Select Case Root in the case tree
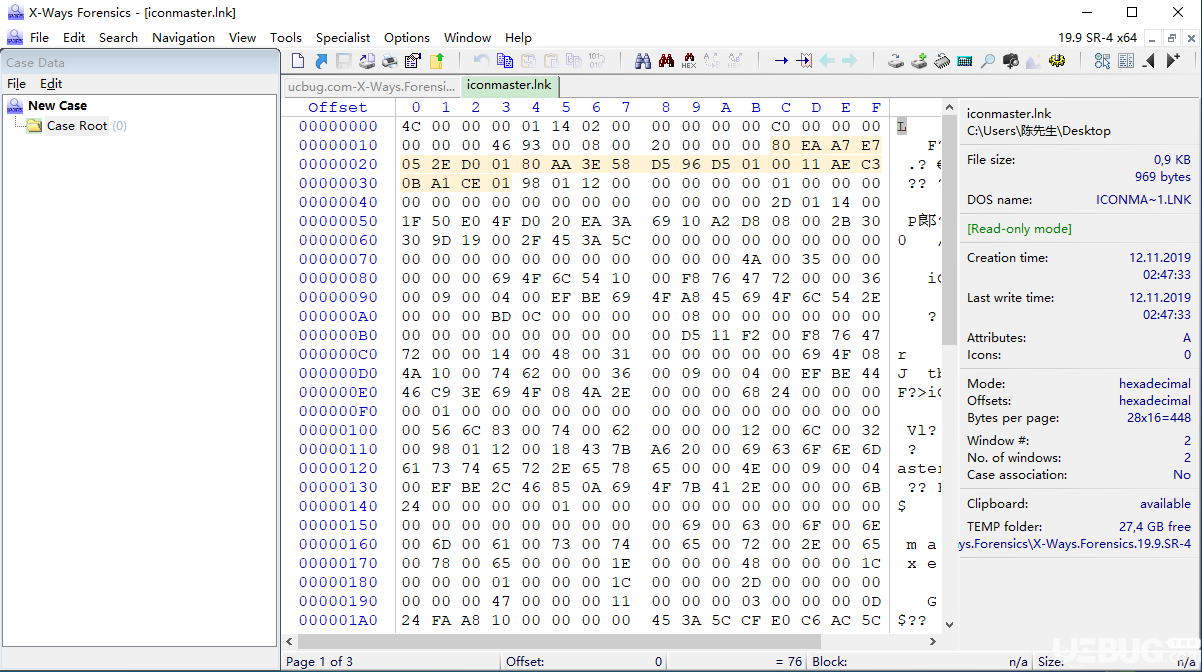1202x672 pixels. pyautogui.click(x=76, y=125)
